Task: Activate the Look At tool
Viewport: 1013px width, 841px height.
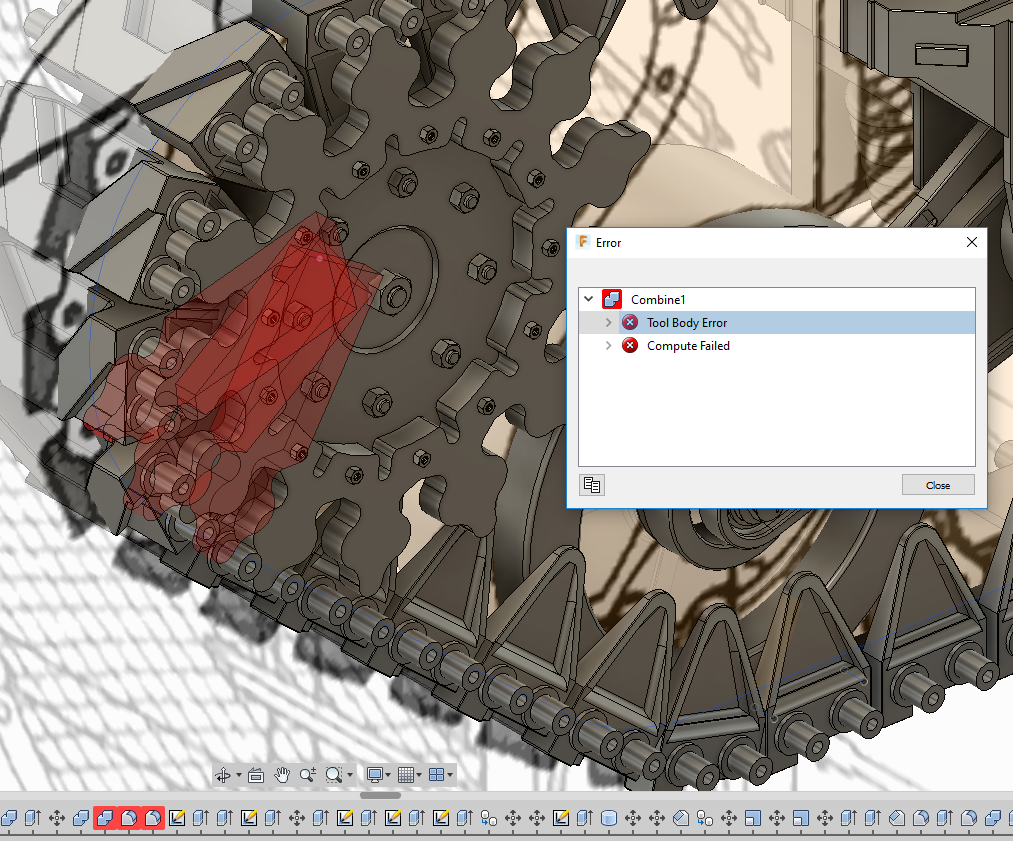Action: [255, 774]
